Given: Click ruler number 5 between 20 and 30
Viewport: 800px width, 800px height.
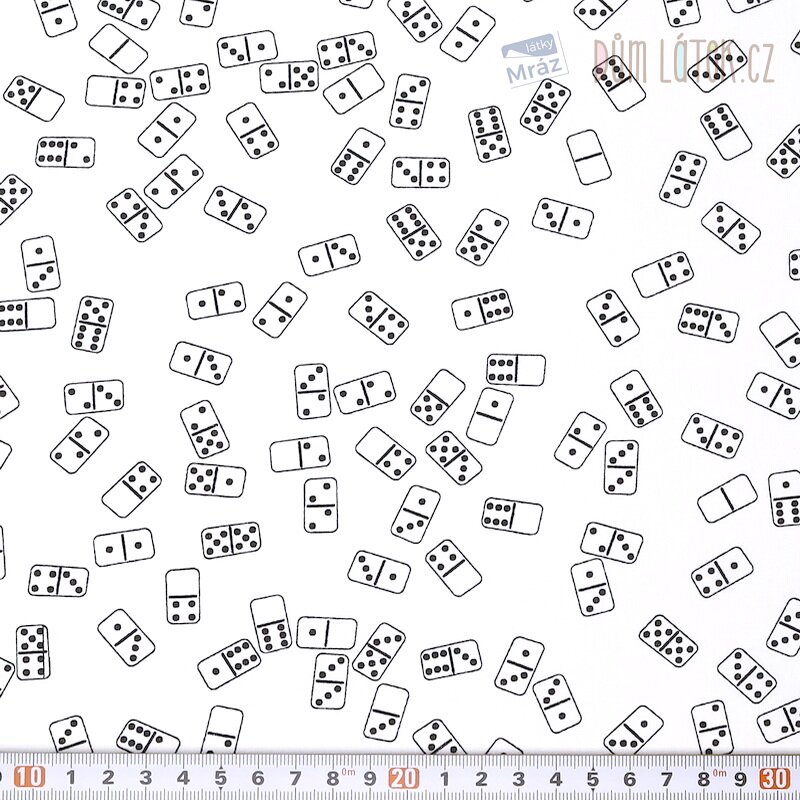Looking at the screenshot, I should point(593,778).
